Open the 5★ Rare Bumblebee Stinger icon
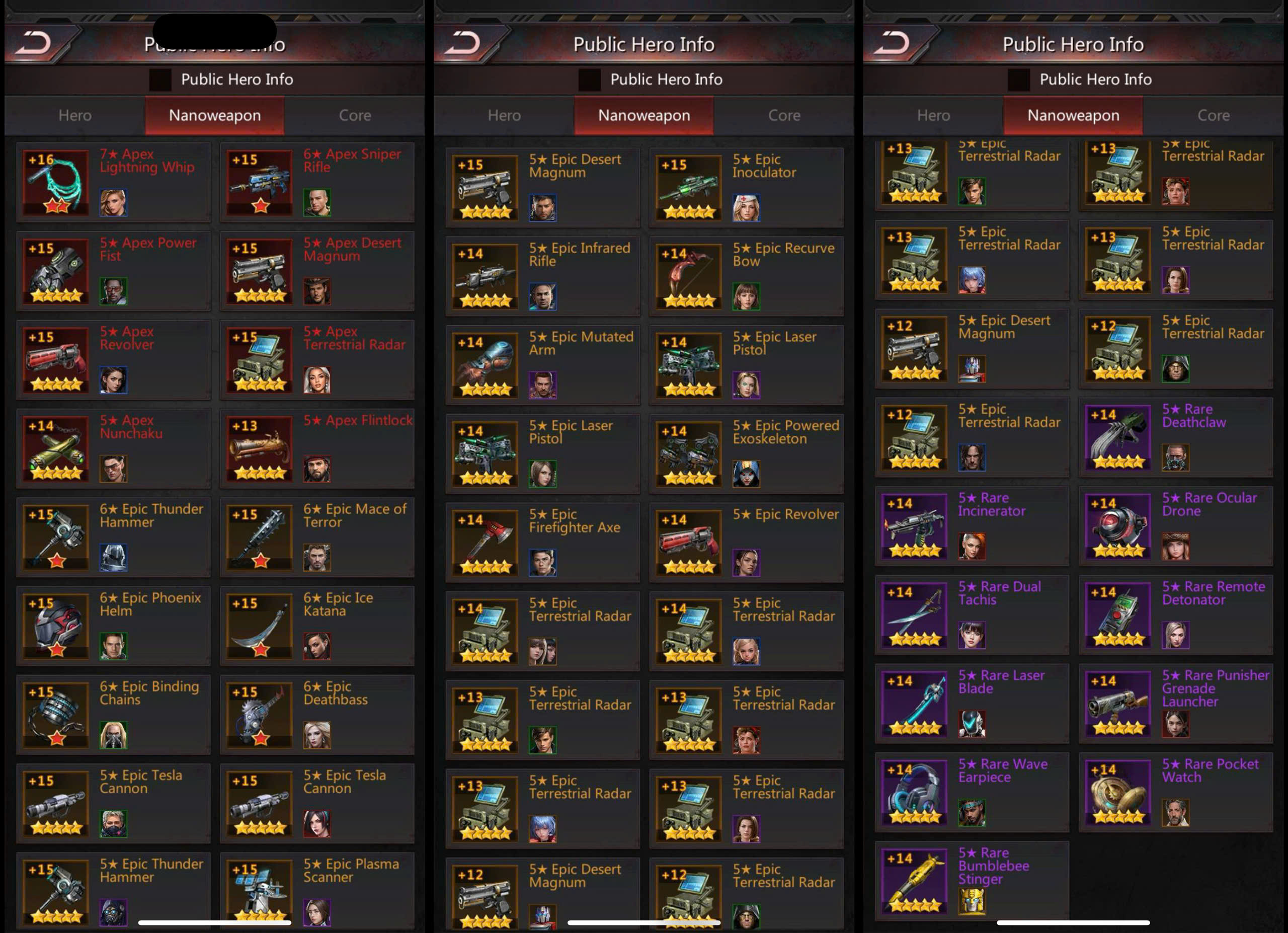The height and width of the screenshot is (933, 1288). pos(914,881)
